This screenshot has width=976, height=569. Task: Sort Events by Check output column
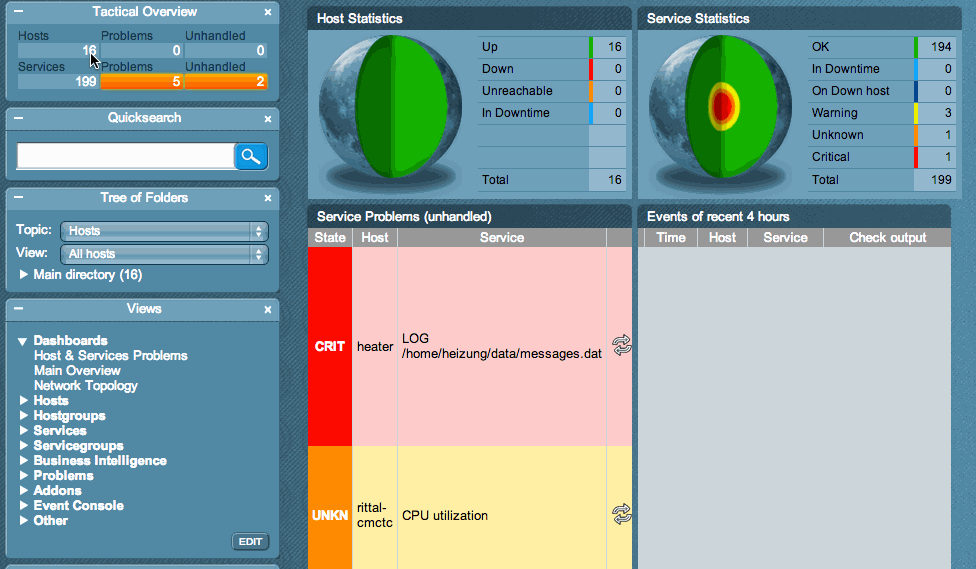pyautogui.click(x=888, y=237)
